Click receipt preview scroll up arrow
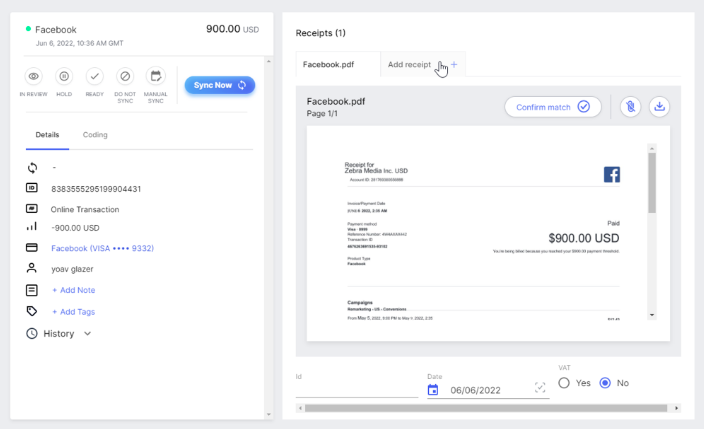This screenshot has height=429, width=704. pyautogui.click(x=652, y=148)
